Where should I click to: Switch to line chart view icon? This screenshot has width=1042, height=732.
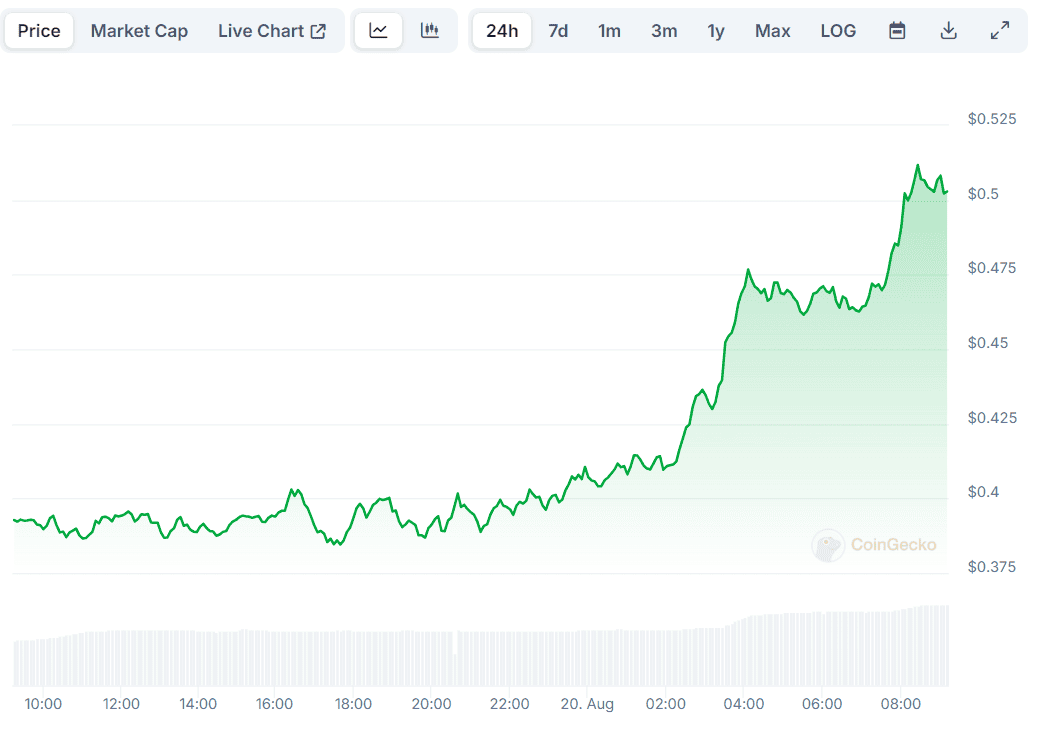(378, 31)
